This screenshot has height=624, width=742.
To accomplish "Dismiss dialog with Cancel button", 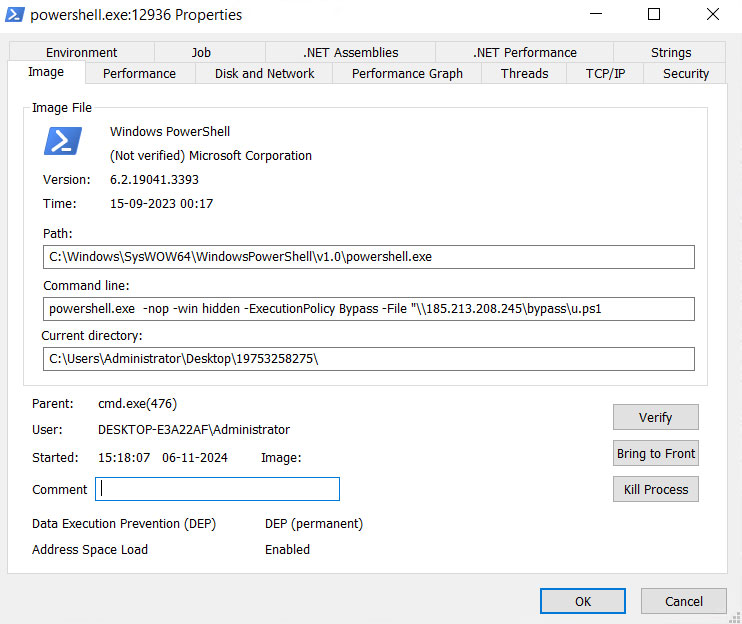I will [684, 601].
